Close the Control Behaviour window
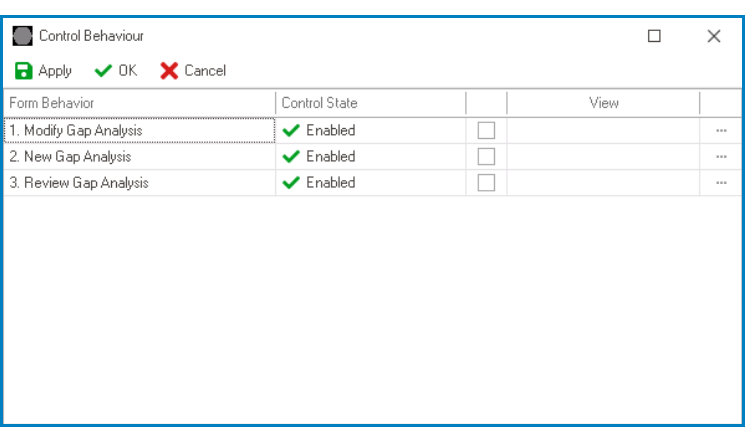Image resolution: width=745 pixels, height=427 pixels. [714, 36]
